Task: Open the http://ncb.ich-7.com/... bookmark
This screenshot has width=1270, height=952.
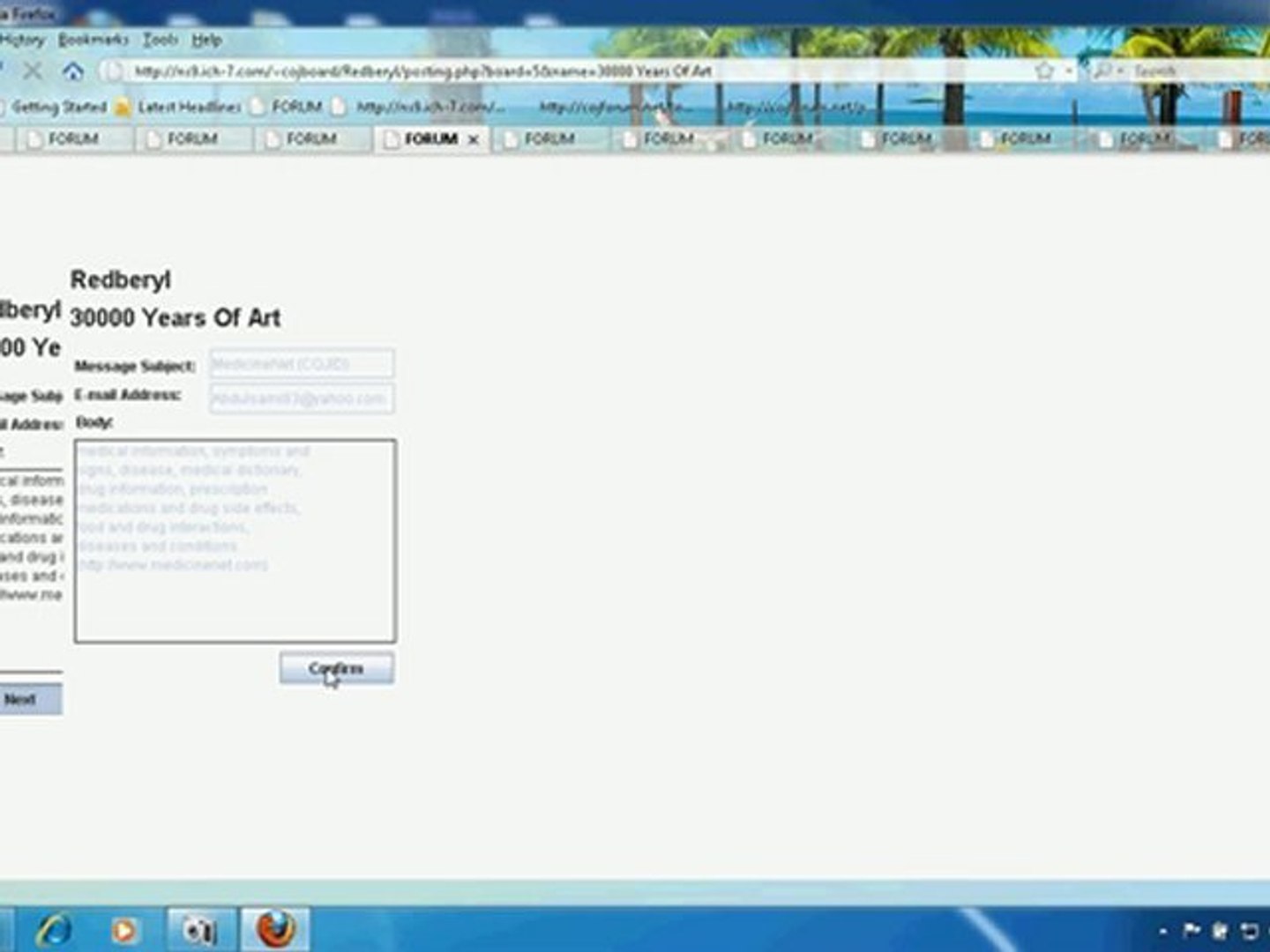Action: (x=420, y=107)
